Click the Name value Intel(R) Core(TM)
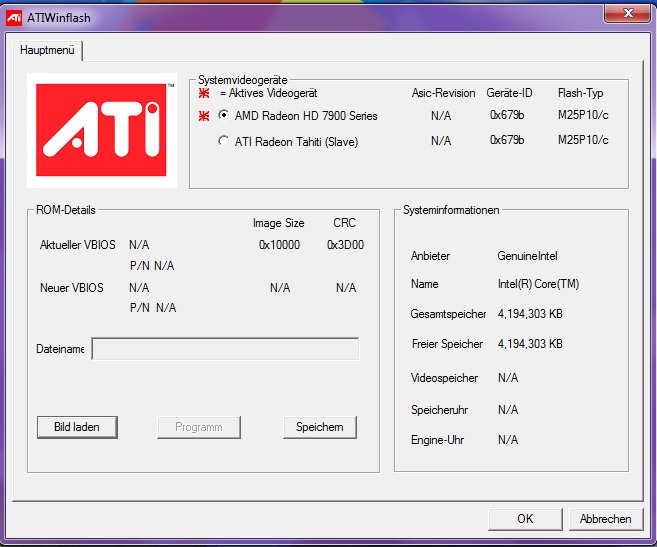Image resolution: width=657 pixels, height=547 pixels. pyautogui.click(x=538, y=284)
